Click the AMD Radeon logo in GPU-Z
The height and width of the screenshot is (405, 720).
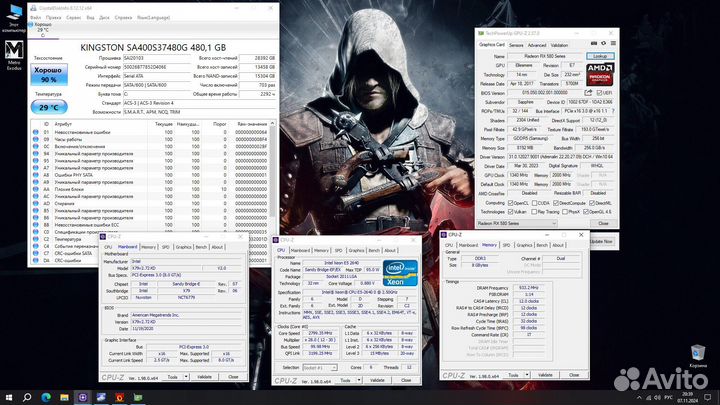600,74
